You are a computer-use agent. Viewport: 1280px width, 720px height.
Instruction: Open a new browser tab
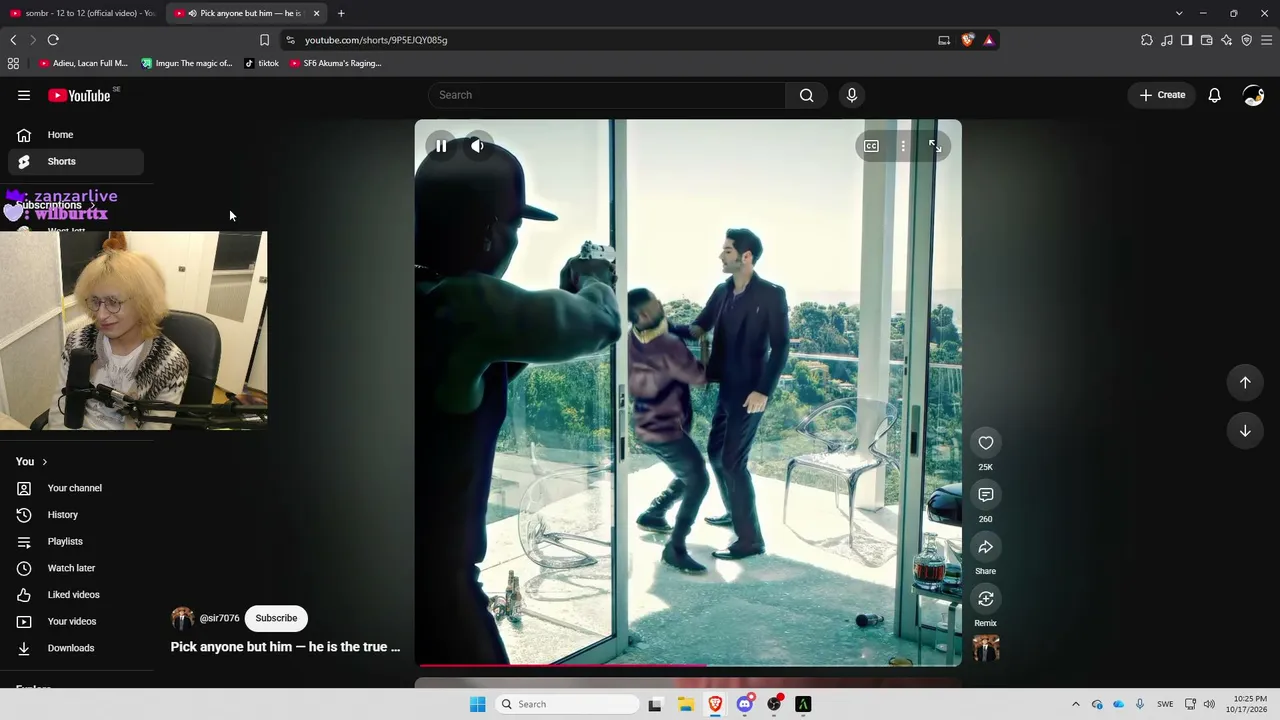[x=341, y=13]
